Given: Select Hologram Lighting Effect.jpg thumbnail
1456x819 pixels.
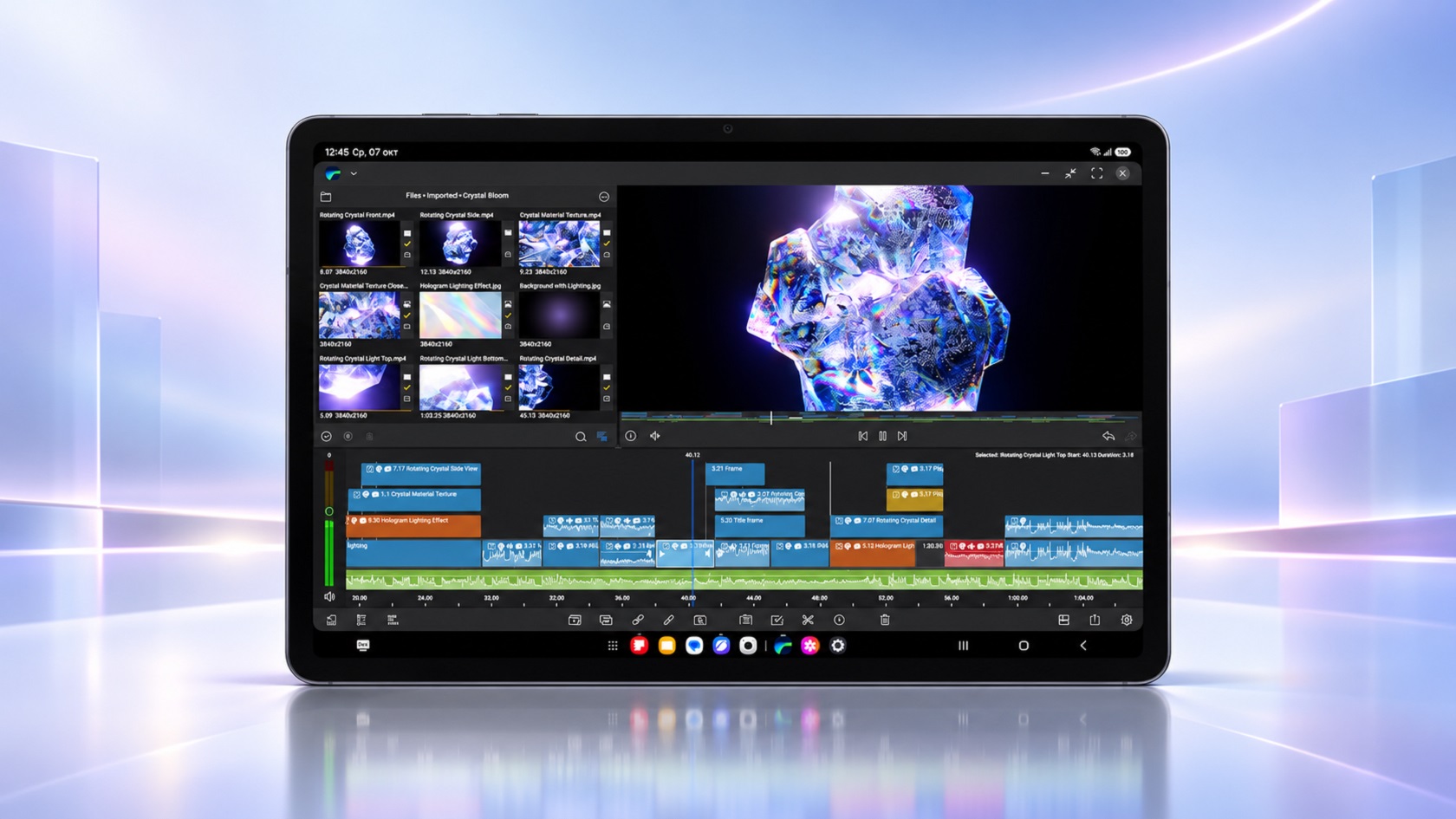Looking at the screenshot, I should click(x=460, y=315).
